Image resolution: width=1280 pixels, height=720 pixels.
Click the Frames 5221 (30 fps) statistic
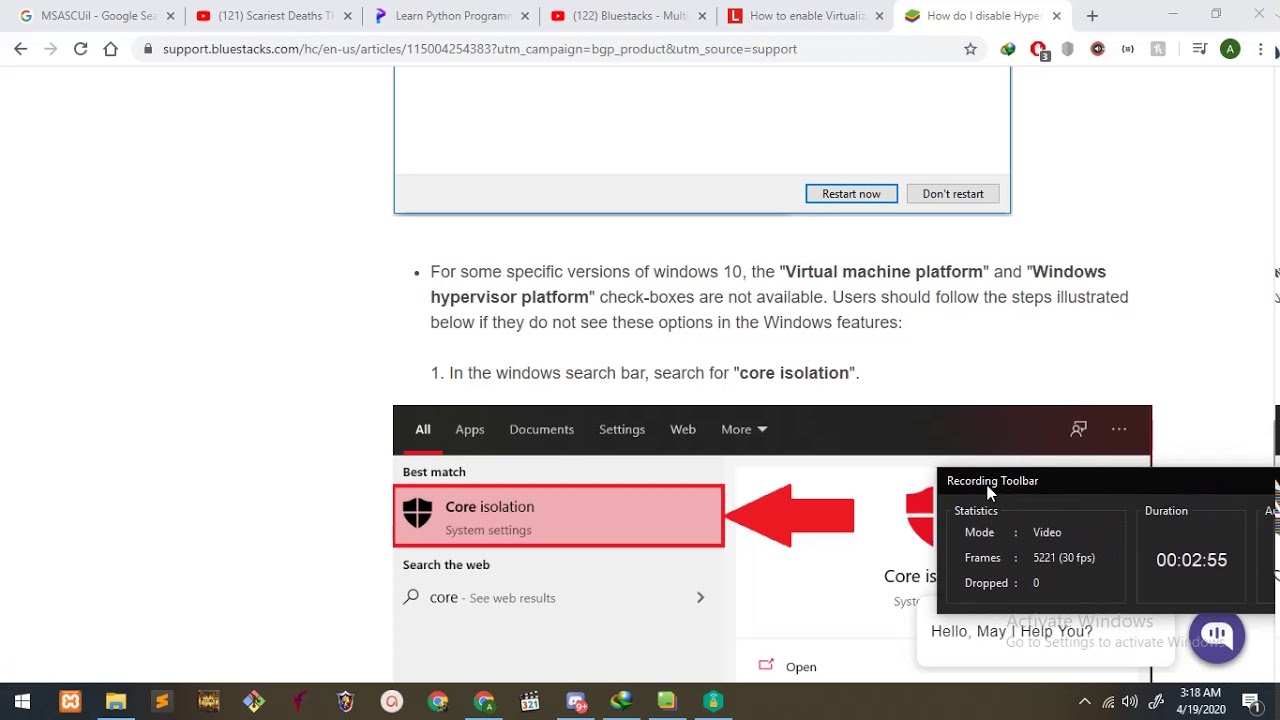1030,558
